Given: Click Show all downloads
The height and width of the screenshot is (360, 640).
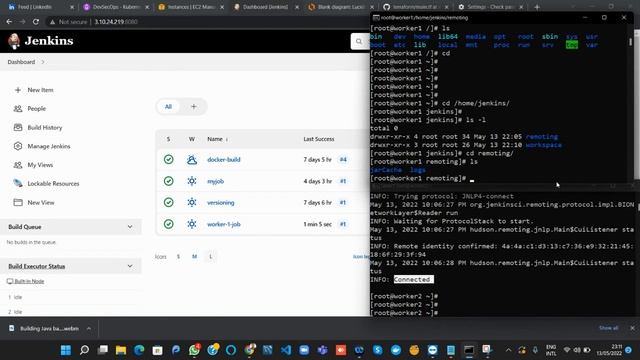Looking at the screenshot, I should click(608, 328).
